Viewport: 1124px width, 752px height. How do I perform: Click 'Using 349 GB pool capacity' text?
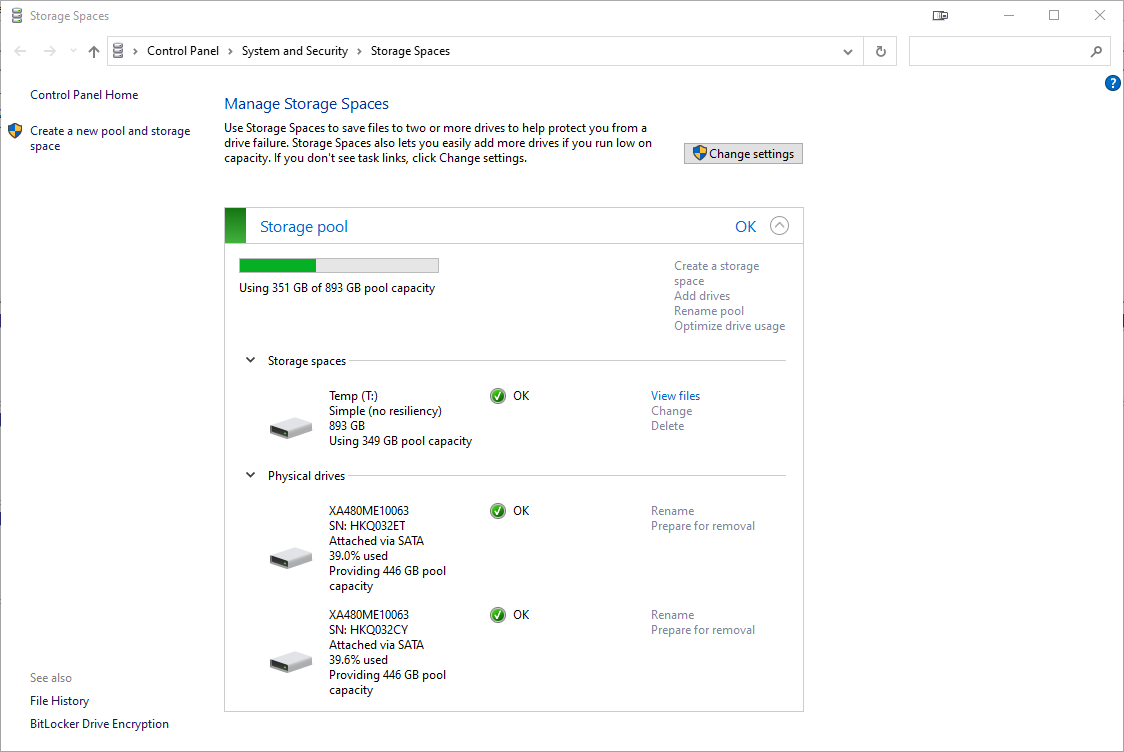click(400, 441)
